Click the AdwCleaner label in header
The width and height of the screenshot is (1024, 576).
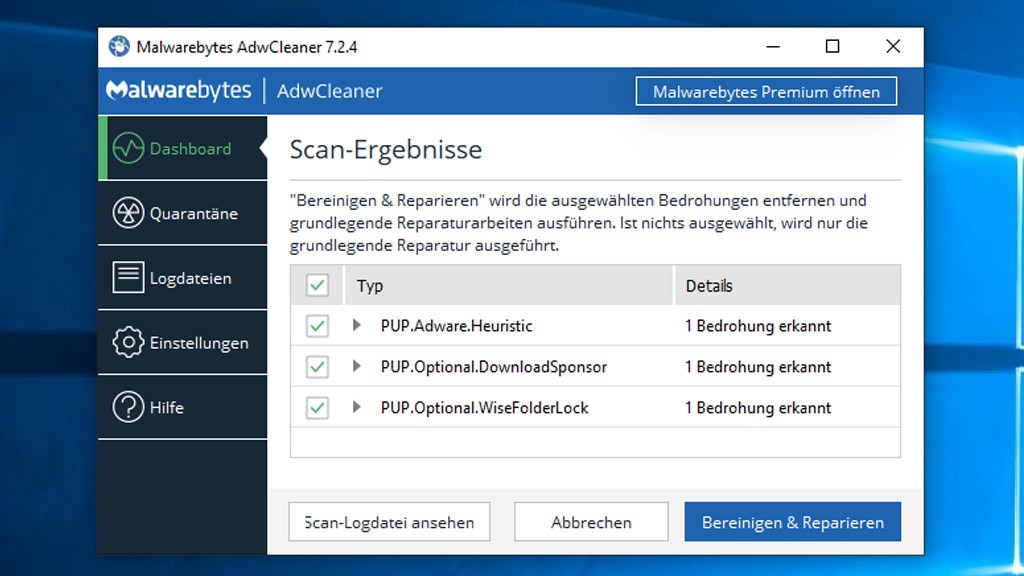[330, 91]
